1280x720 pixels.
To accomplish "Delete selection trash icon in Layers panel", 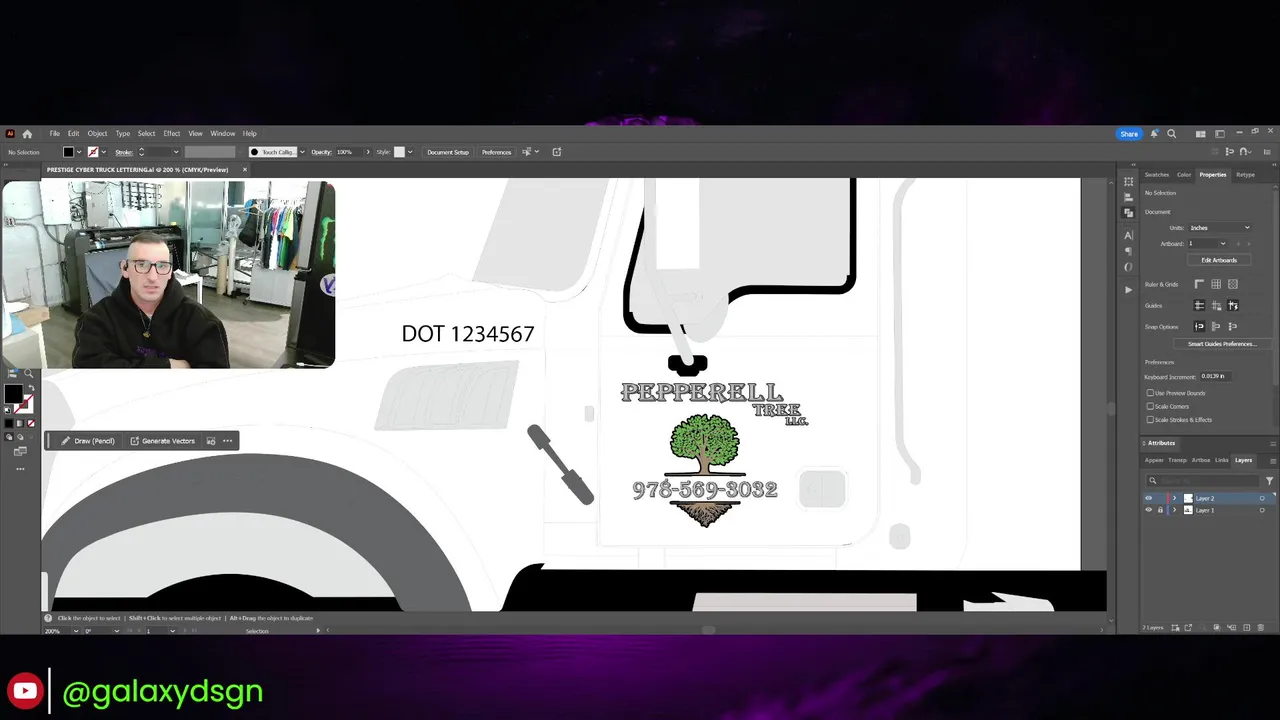I will tap(1260, 627).
